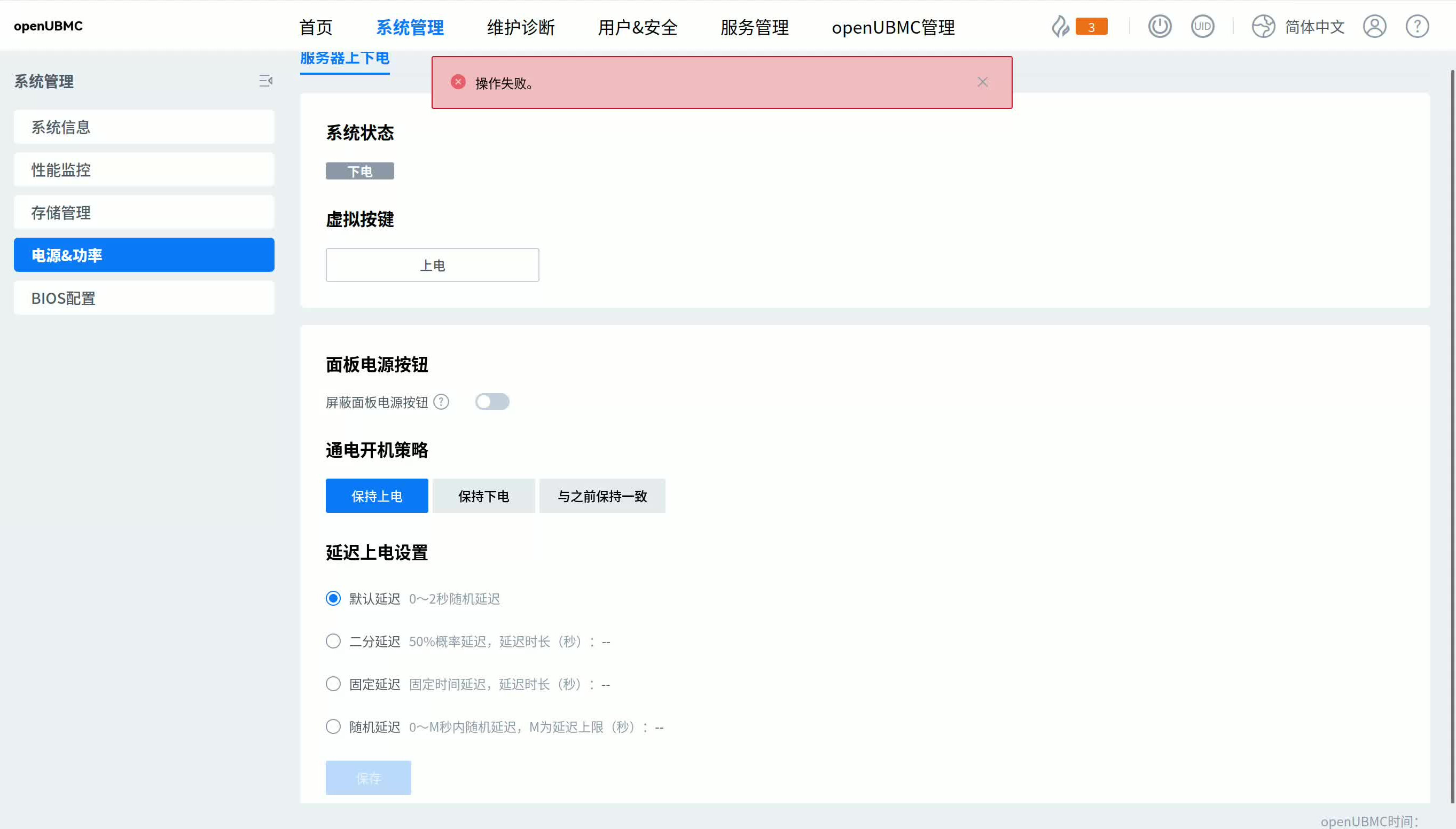Click the language globe icon
The width and height of the screenshot is (1456, 829).
tap(1263, 26)
